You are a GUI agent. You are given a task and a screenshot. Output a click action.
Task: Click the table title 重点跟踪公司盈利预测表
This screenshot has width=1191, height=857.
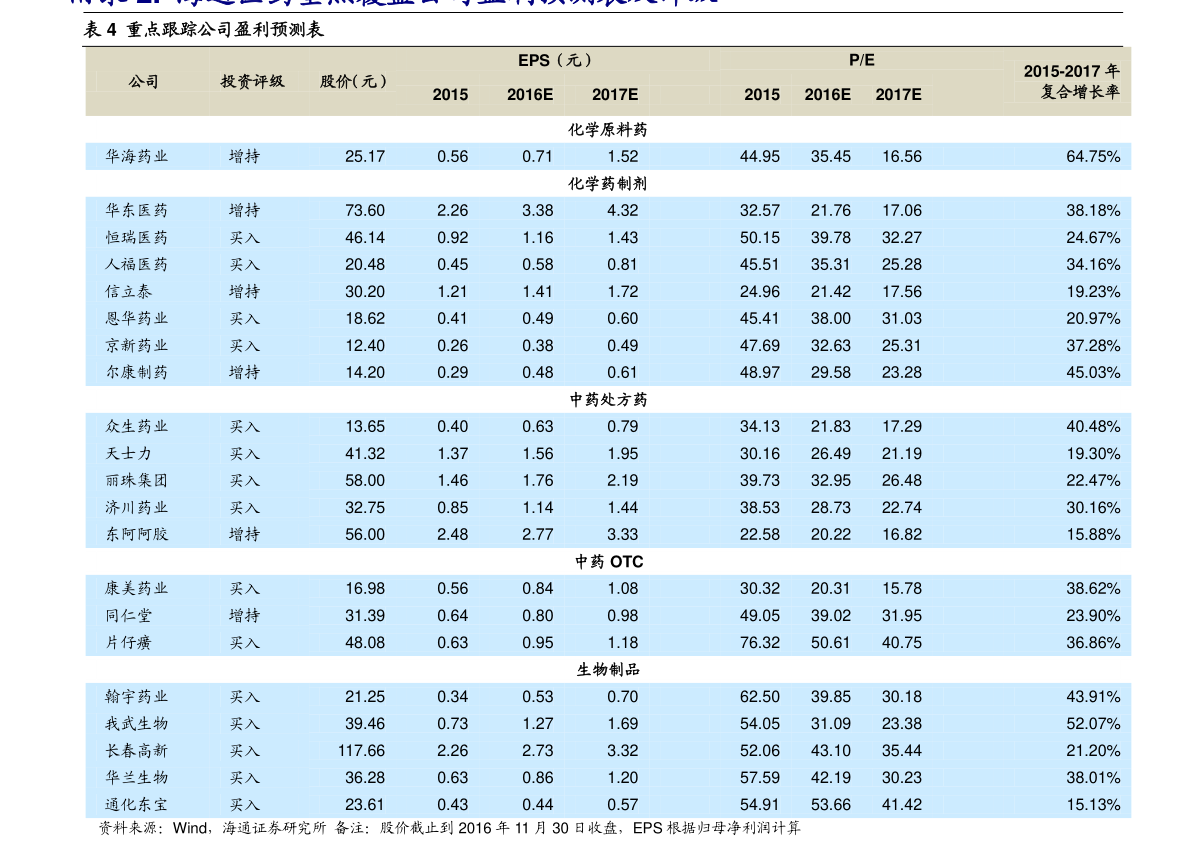(x=225, y=30)
